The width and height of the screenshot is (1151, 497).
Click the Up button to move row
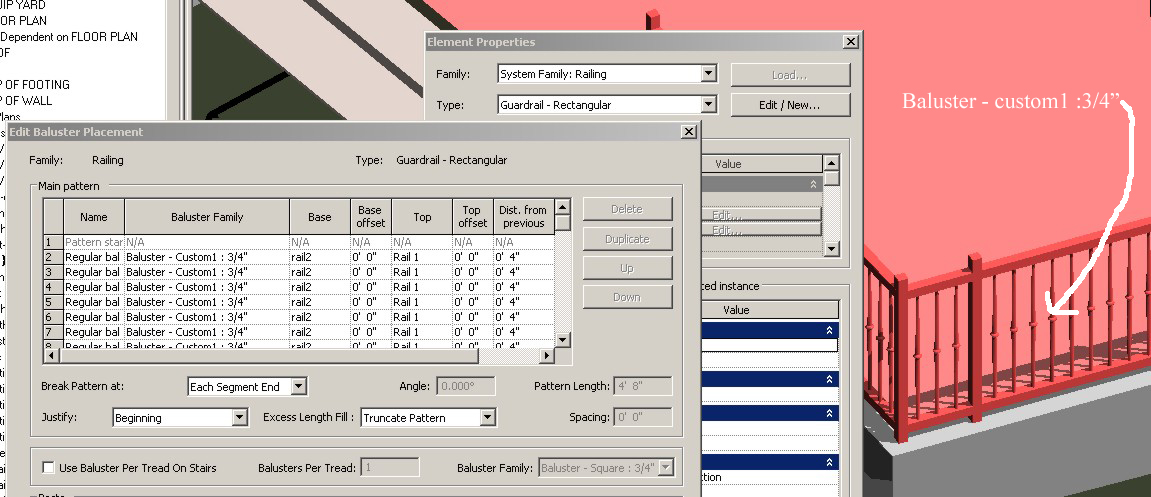627,268
